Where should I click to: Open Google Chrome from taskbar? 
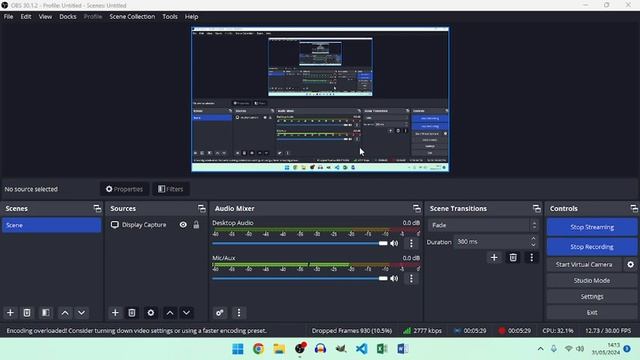[x=258, y=349]
